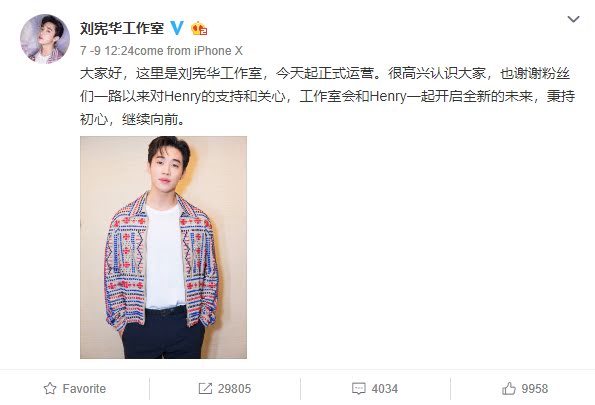Open 刘宪华工作室 profile name link
This screenshot has width=595, height=405.
(122, 28)
